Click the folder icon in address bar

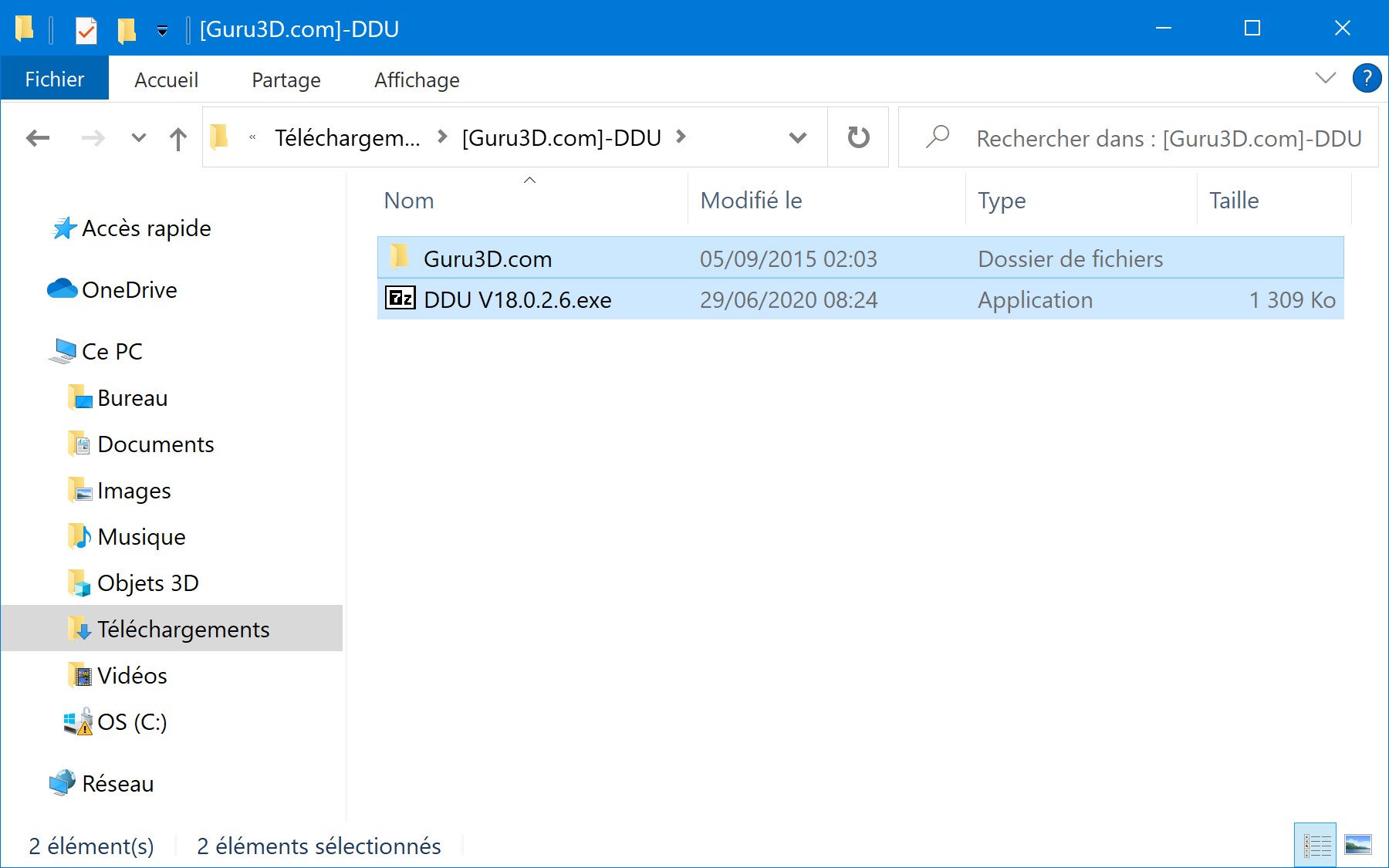(219, 137)
